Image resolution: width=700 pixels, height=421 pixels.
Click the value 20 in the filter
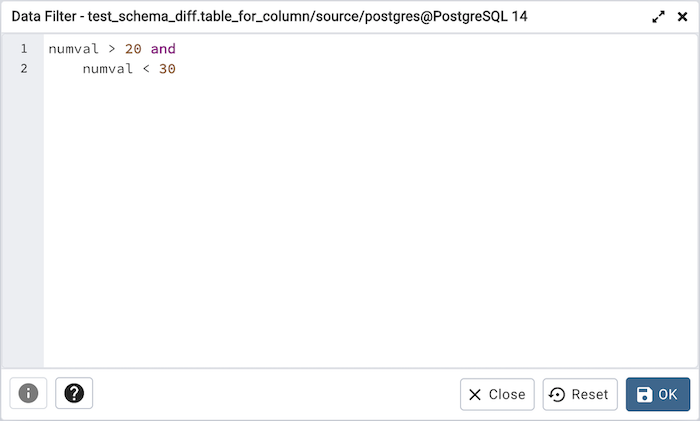(x=133, y=48)
